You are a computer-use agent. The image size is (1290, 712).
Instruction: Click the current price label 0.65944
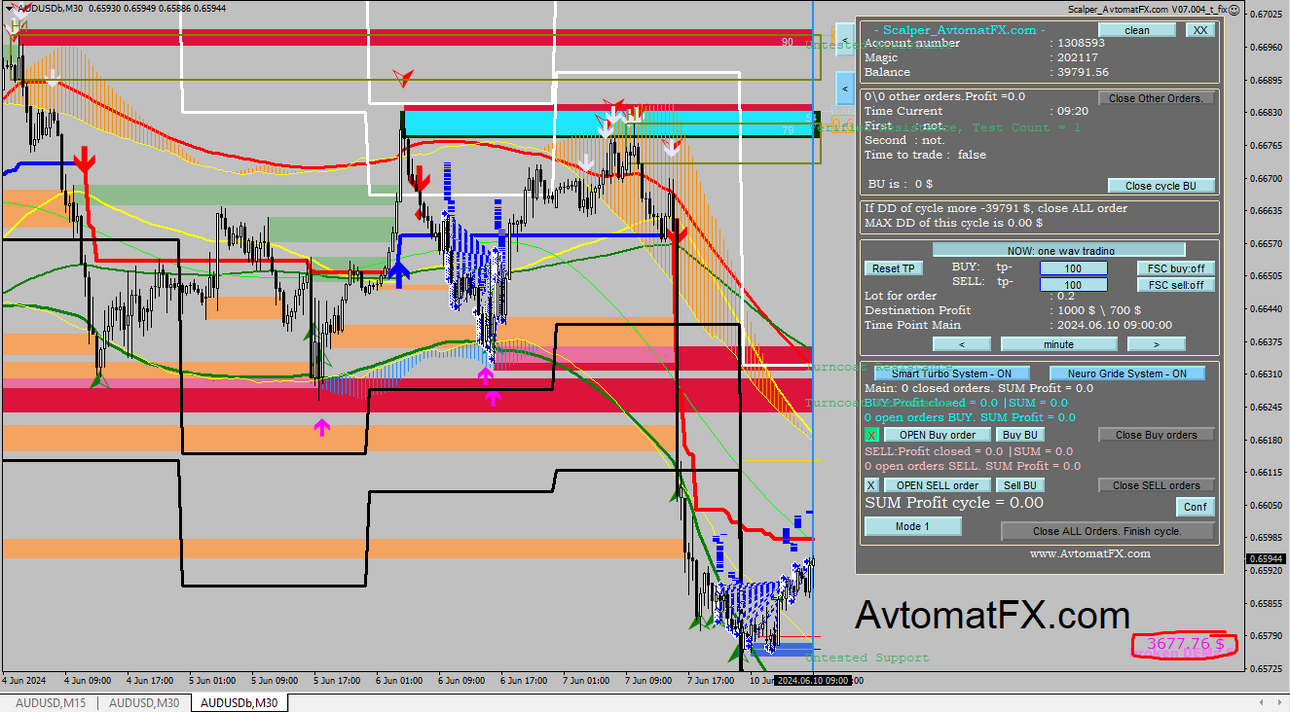point(1265,559)
